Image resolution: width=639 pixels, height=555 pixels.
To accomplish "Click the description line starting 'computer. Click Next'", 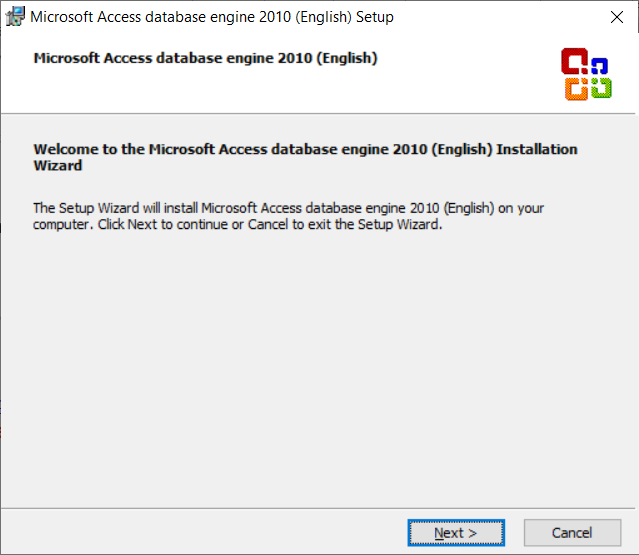I will [237, 224].
